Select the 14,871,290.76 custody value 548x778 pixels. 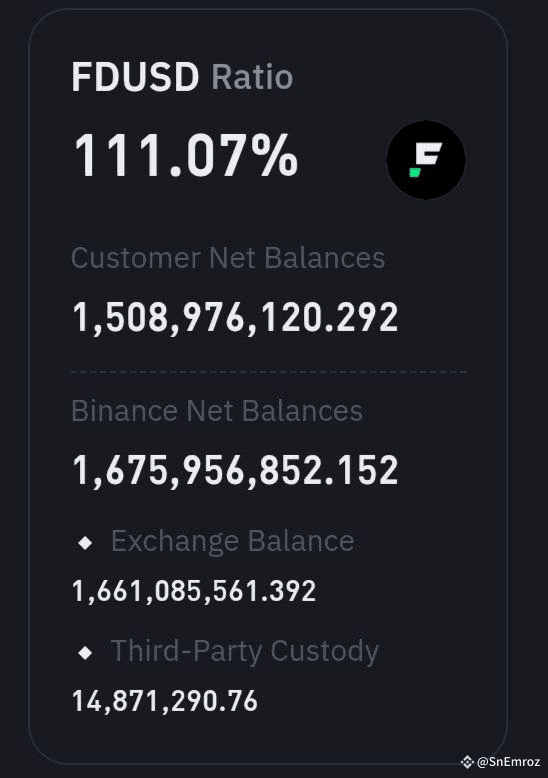(x=165, y=701)
